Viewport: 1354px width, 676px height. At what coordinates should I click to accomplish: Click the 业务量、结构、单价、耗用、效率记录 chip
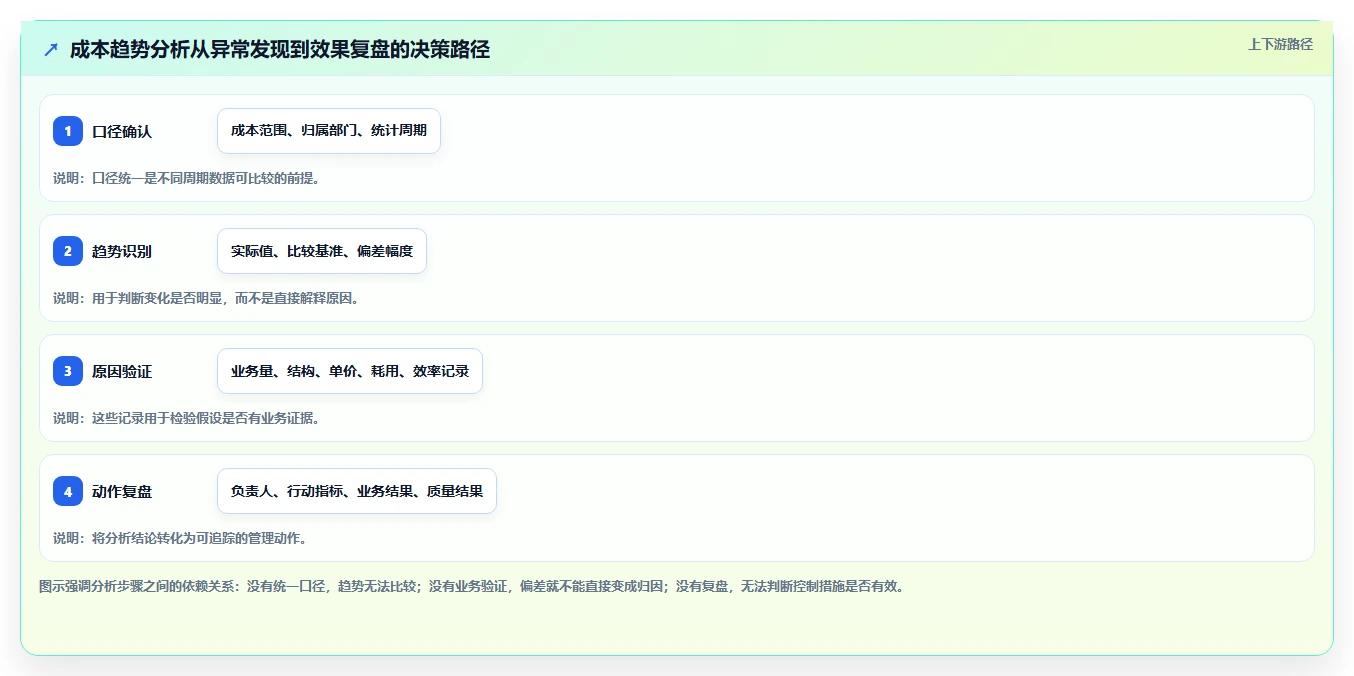[350, 371]
